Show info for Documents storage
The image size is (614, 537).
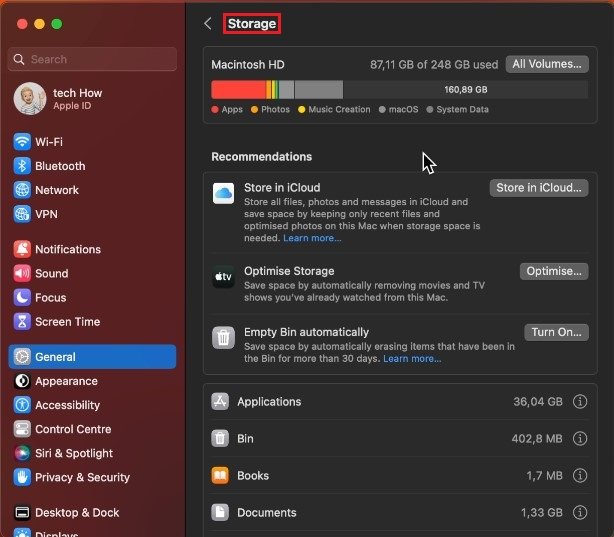580,512
